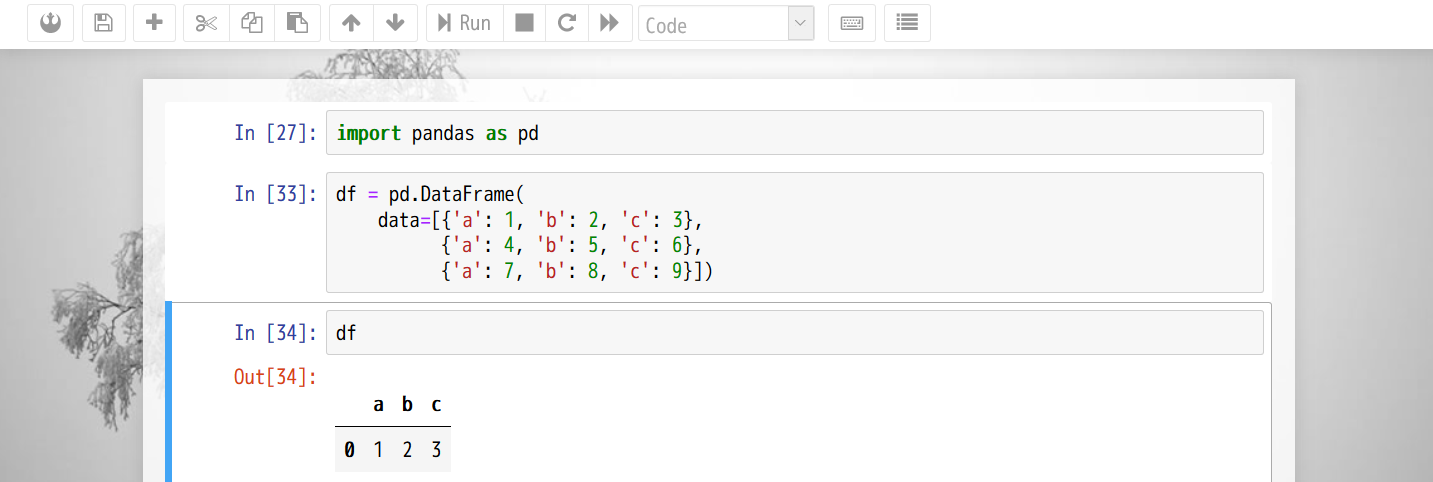
Task: Restart and run all cells
Action: pyautogui.click(x=609, y=23)
